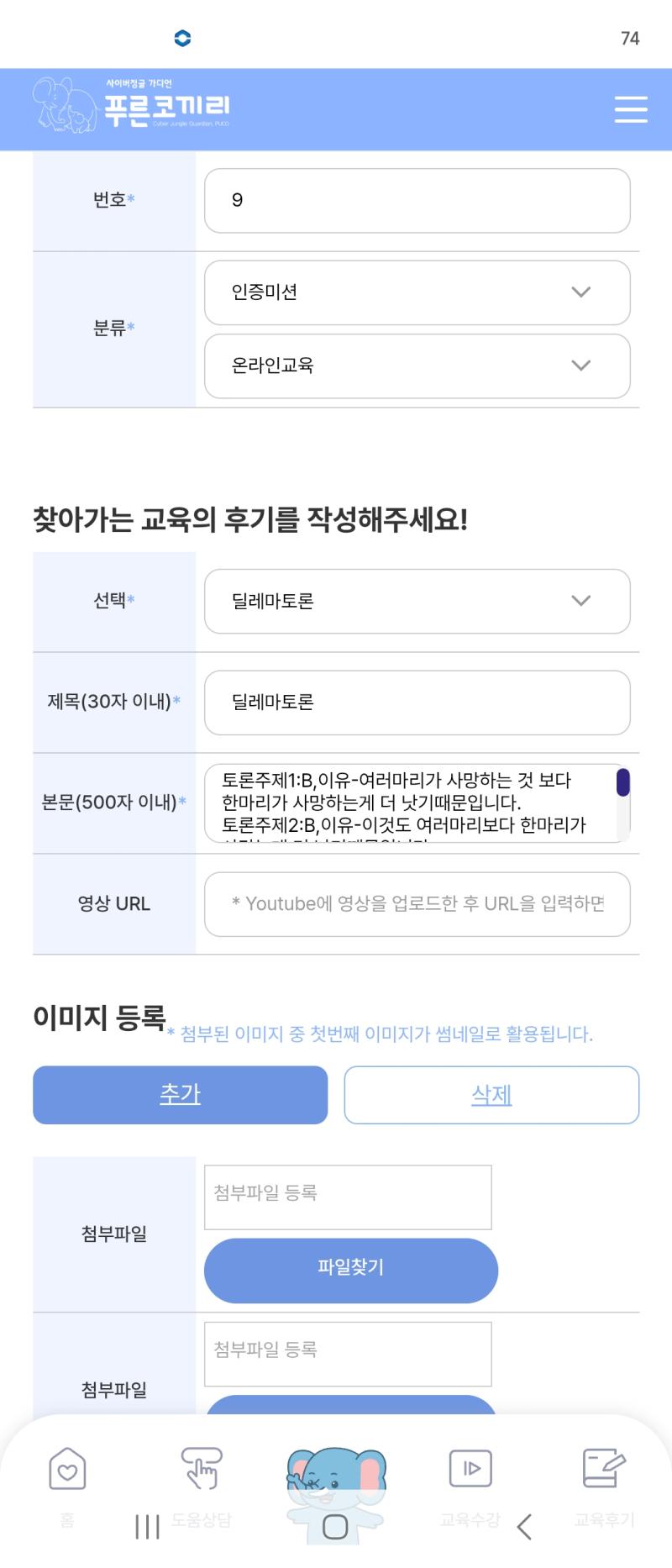This screenshot has height=1568, width=672.
Task: Expand the 온라인교육 subcategory dropdown
Action: coord(417,366)
